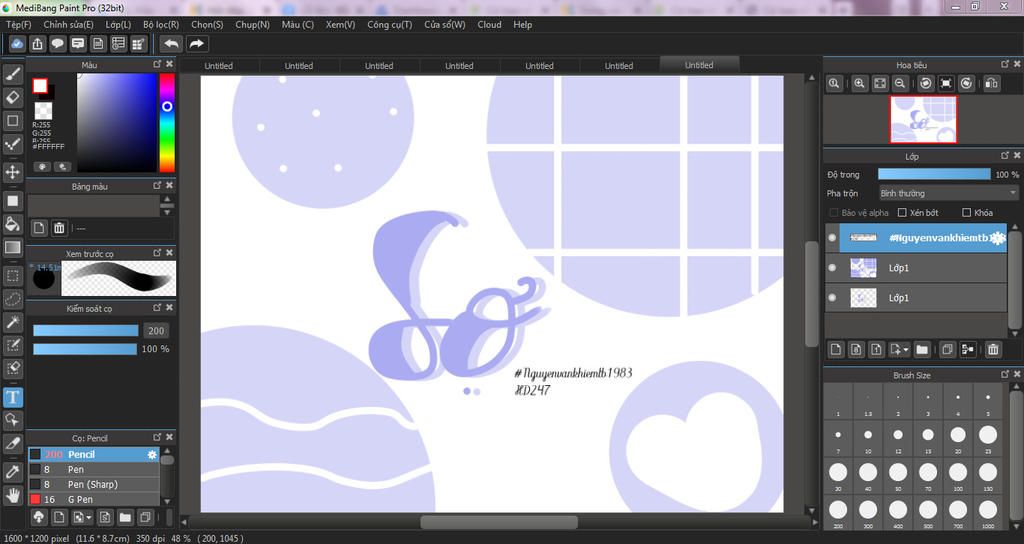Hide the #Nguyenvankhiemtb layer
Viewport: 1024px width, 544px height.
tap(832, 238)
